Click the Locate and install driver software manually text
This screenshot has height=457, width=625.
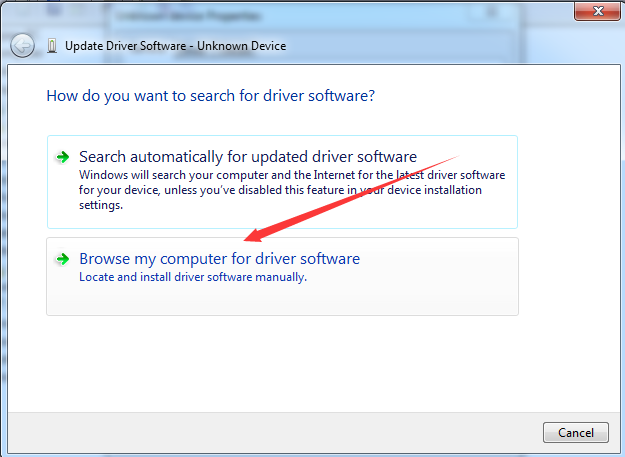point(192,277)
